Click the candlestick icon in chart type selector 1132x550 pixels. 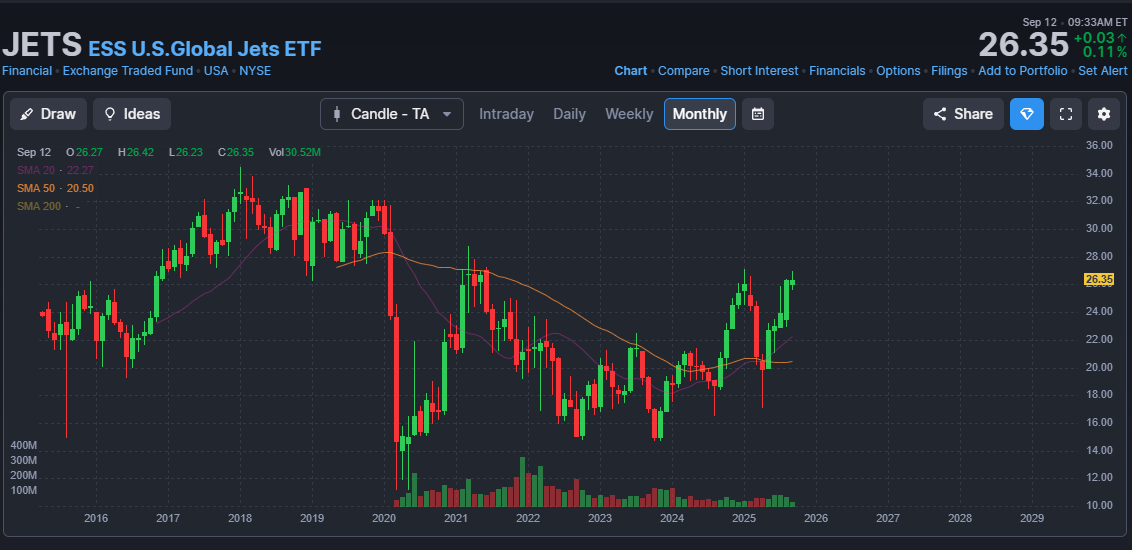click(337, 114)
